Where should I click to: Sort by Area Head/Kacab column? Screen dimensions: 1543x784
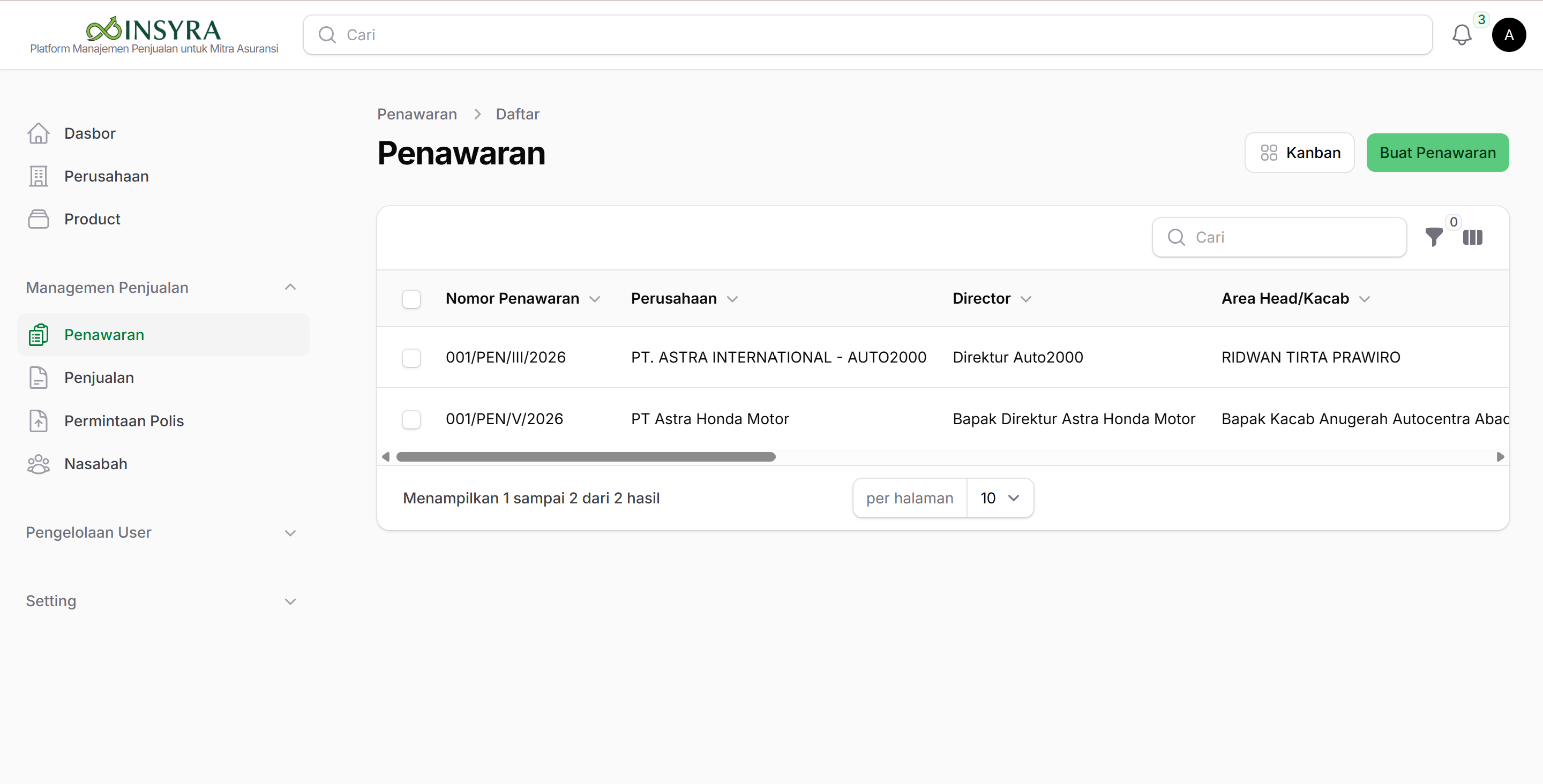click(x=1295, y=298)
